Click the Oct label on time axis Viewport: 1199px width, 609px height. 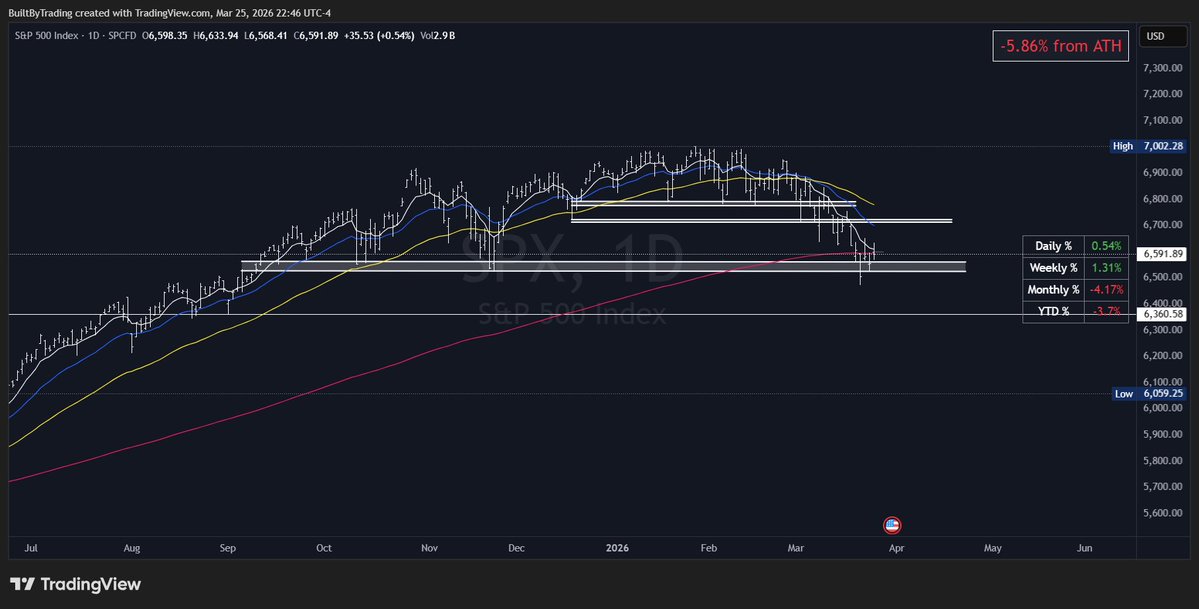pos(323,549)
